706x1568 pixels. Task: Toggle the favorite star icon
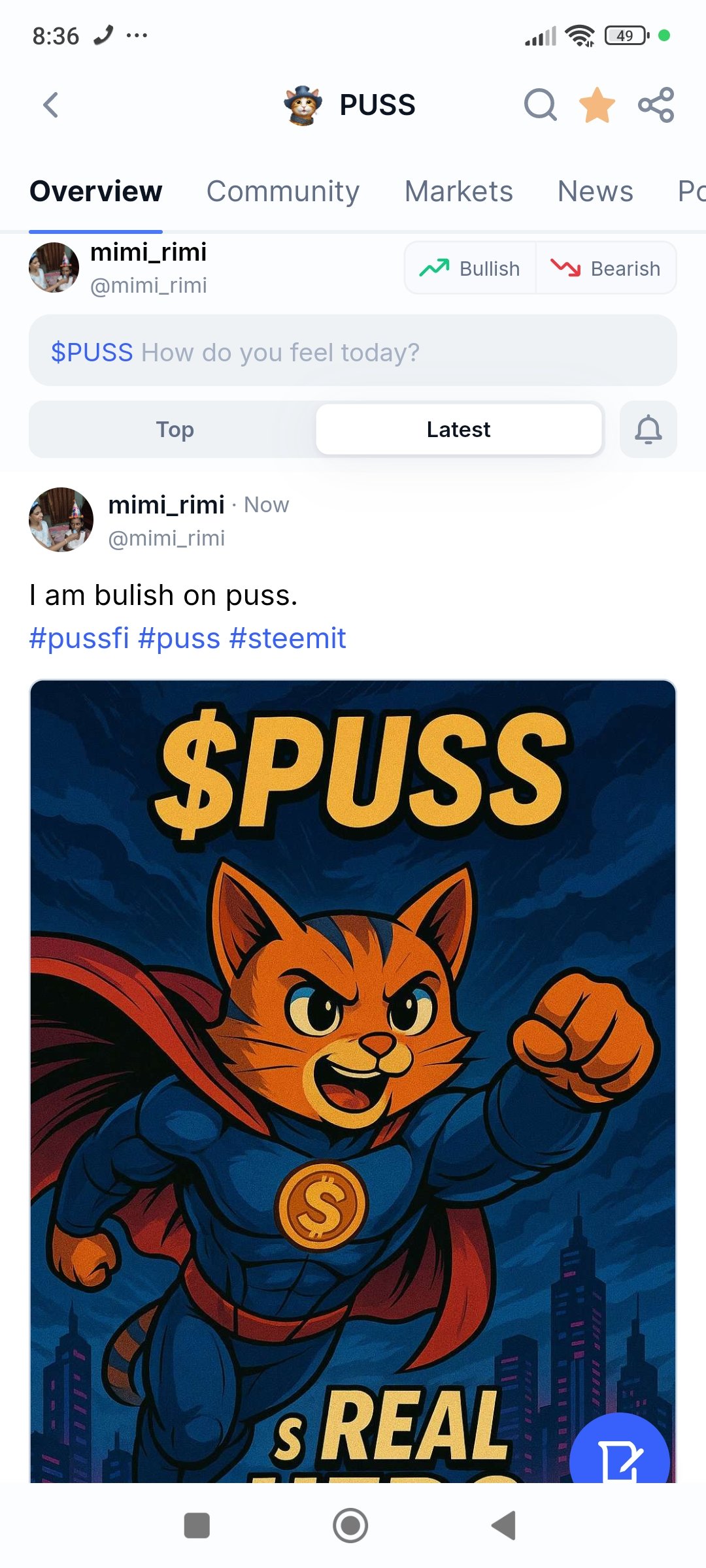point(597,105)
